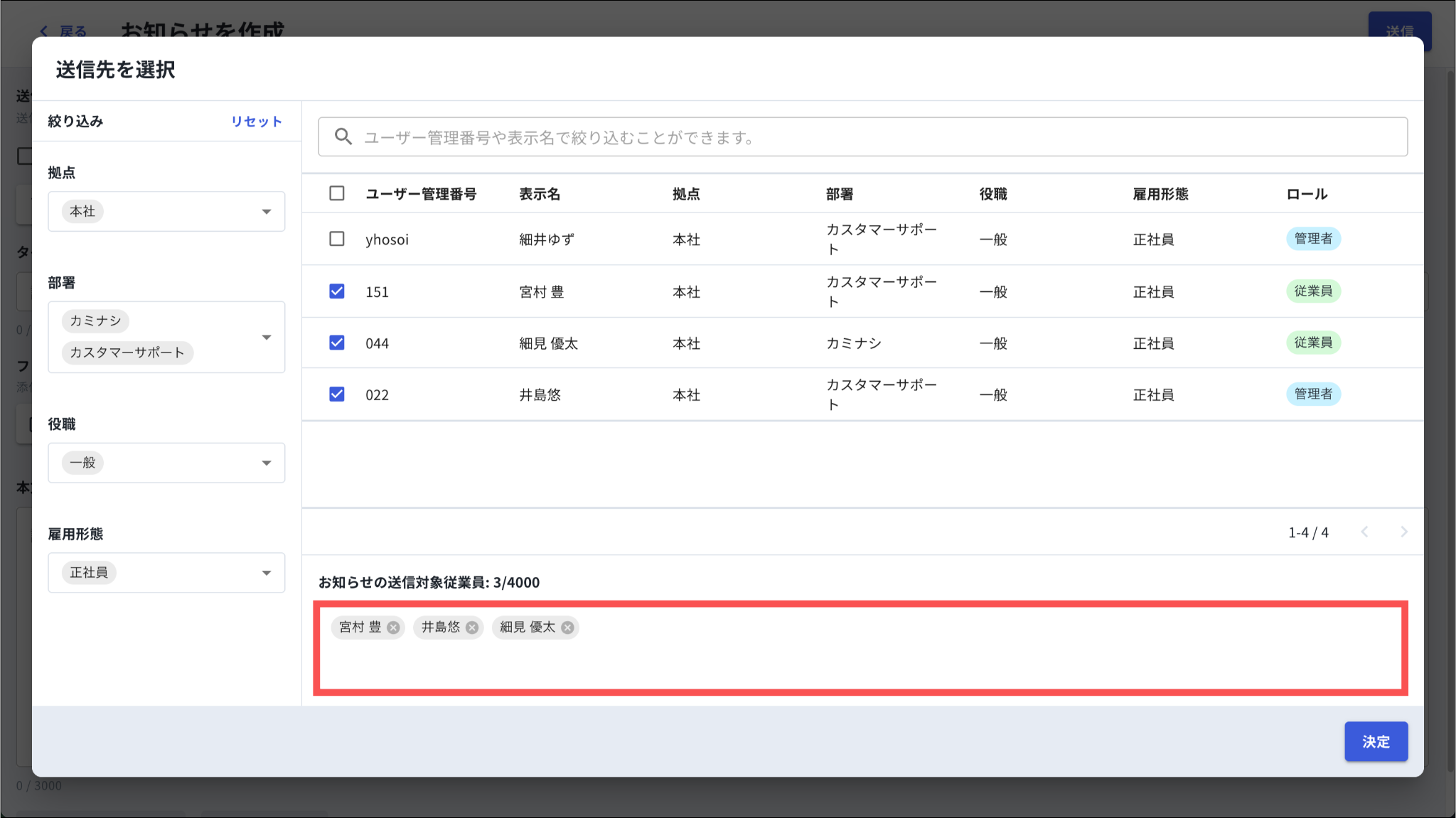This screenshot has width=1456, height=818.
Task: Remove 井島悠 chip with its x icon
Action: [472, 628]
